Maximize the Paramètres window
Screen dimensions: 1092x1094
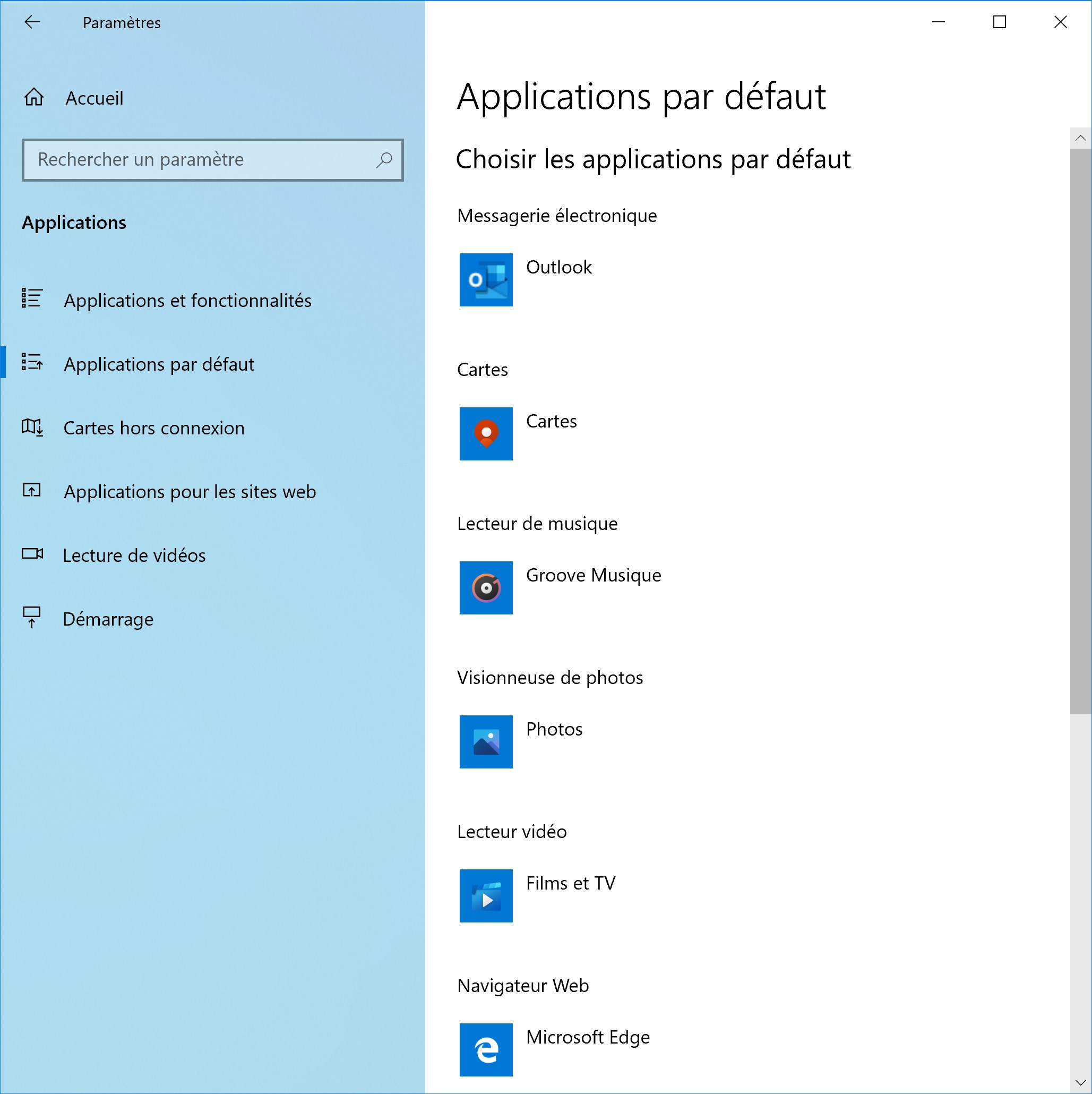(1000, 22)
